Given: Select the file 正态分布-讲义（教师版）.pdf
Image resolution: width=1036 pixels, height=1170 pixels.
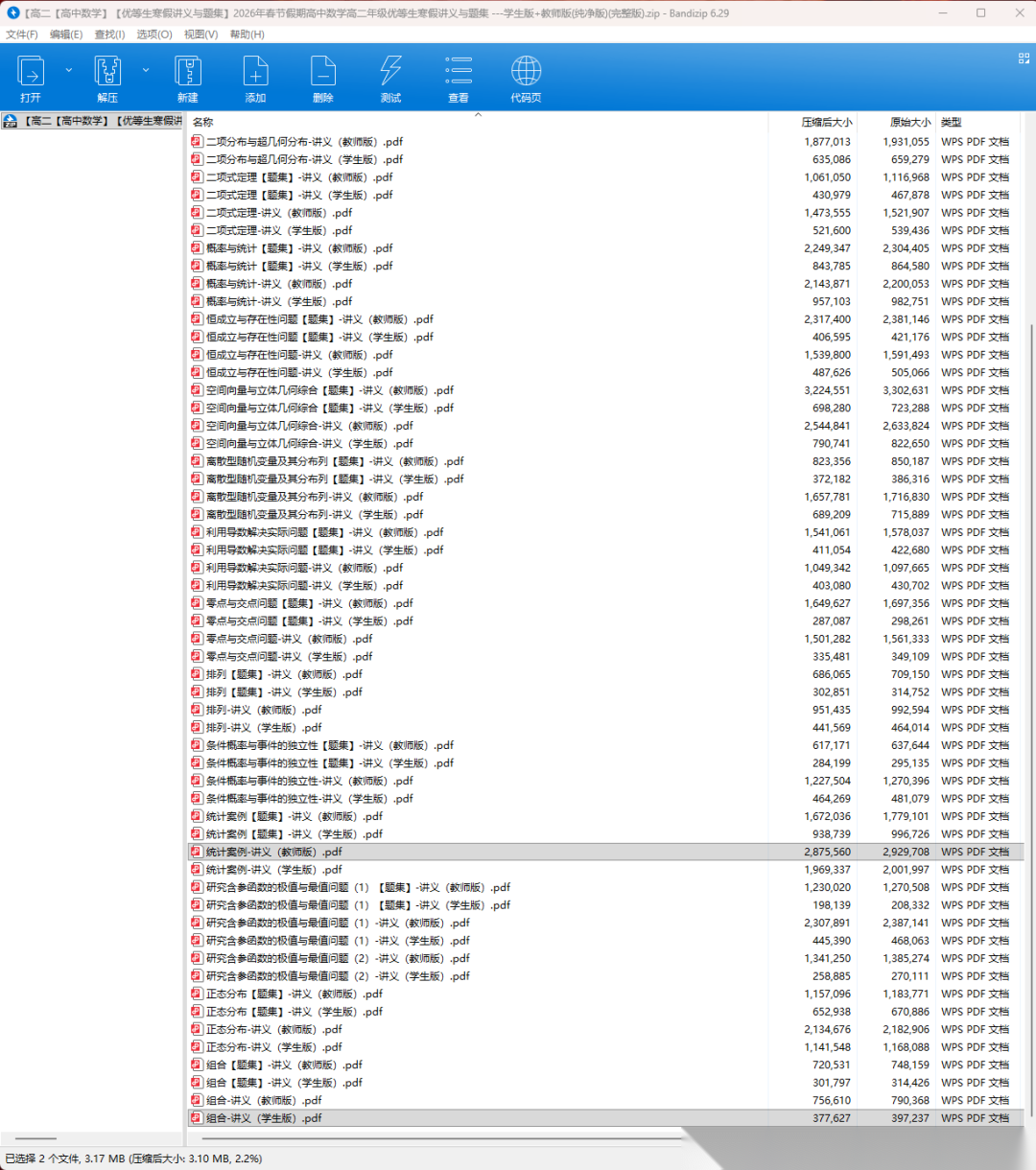Looking at the screenshot, I should (274, 1029).
